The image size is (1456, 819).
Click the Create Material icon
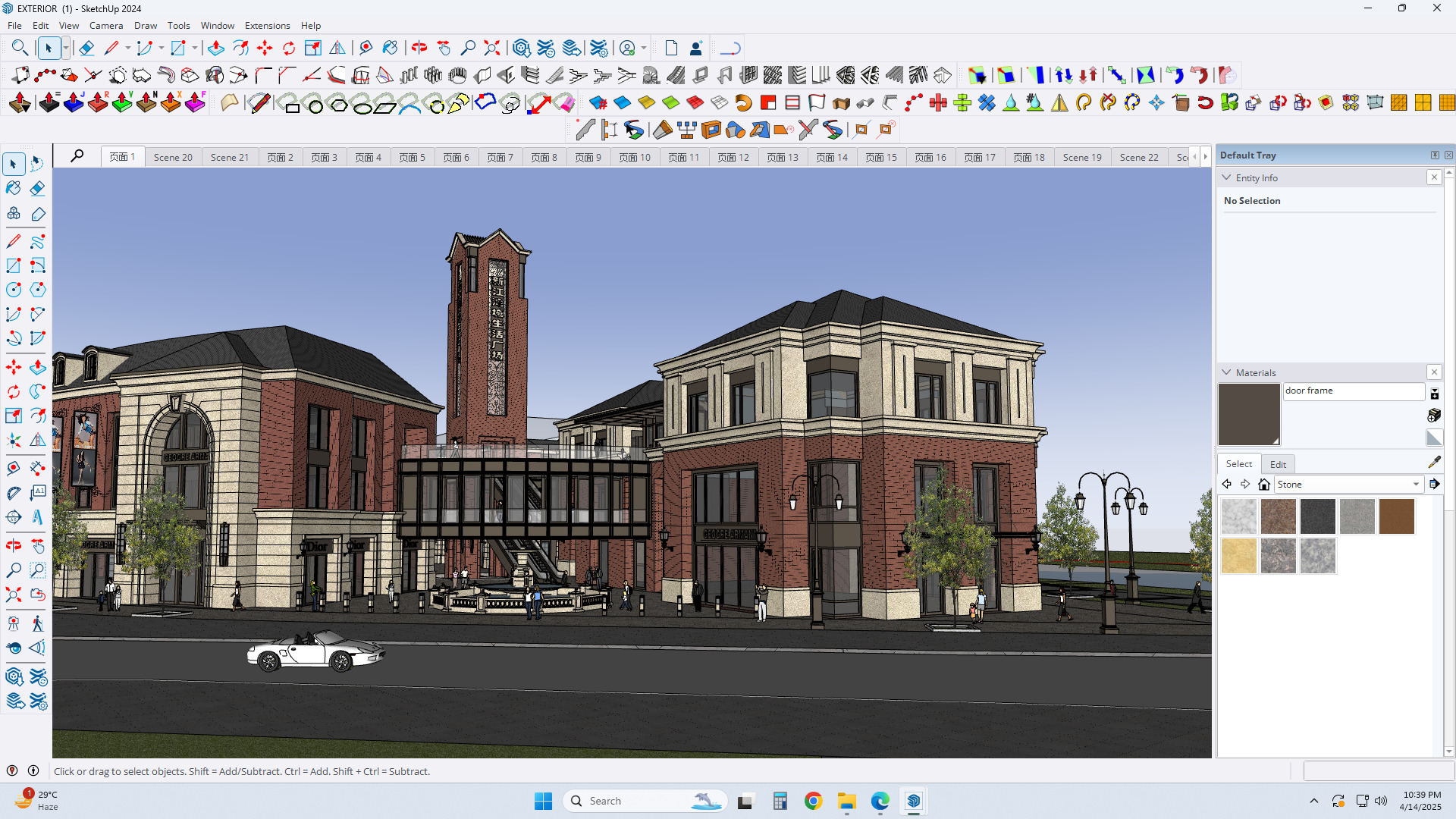click(1434, 415)
